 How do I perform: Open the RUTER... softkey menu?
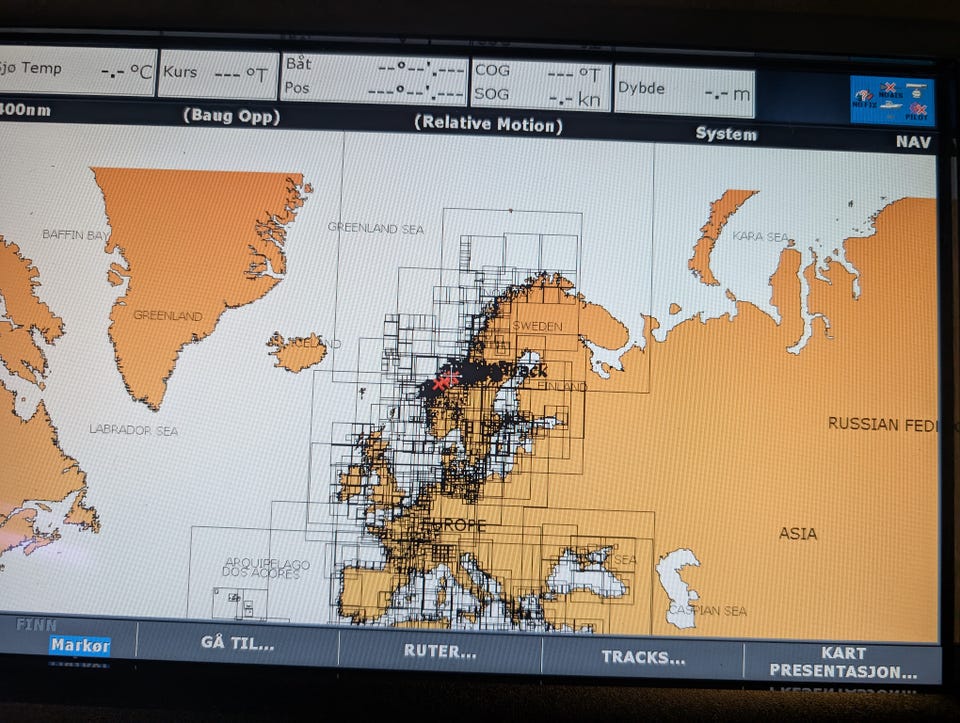tap(440, 651)
